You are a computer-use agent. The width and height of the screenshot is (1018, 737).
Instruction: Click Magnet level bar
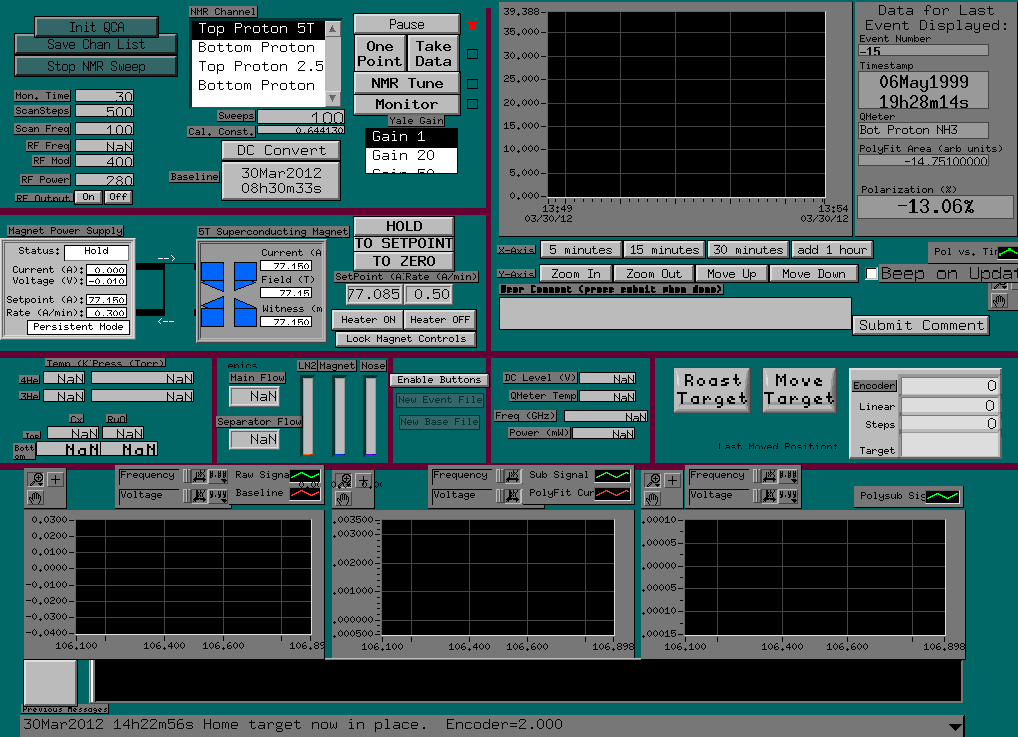pyautogui.click(x=339, y=416)
